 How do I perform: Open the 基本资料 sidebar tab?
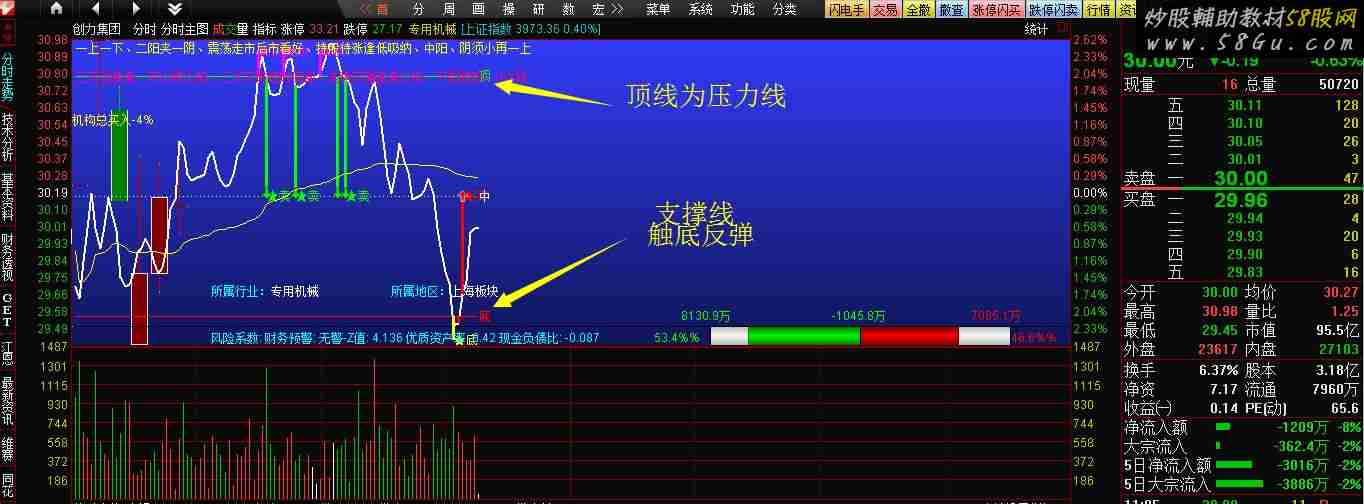coord(7,197)
